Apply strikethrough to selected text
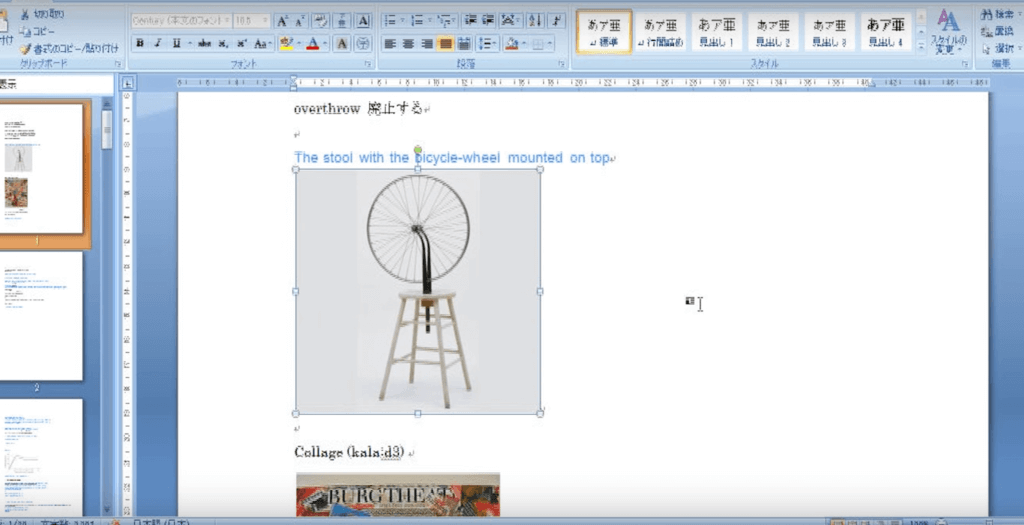The height and width of the screenshot is (525, 1024). point(205,43)
